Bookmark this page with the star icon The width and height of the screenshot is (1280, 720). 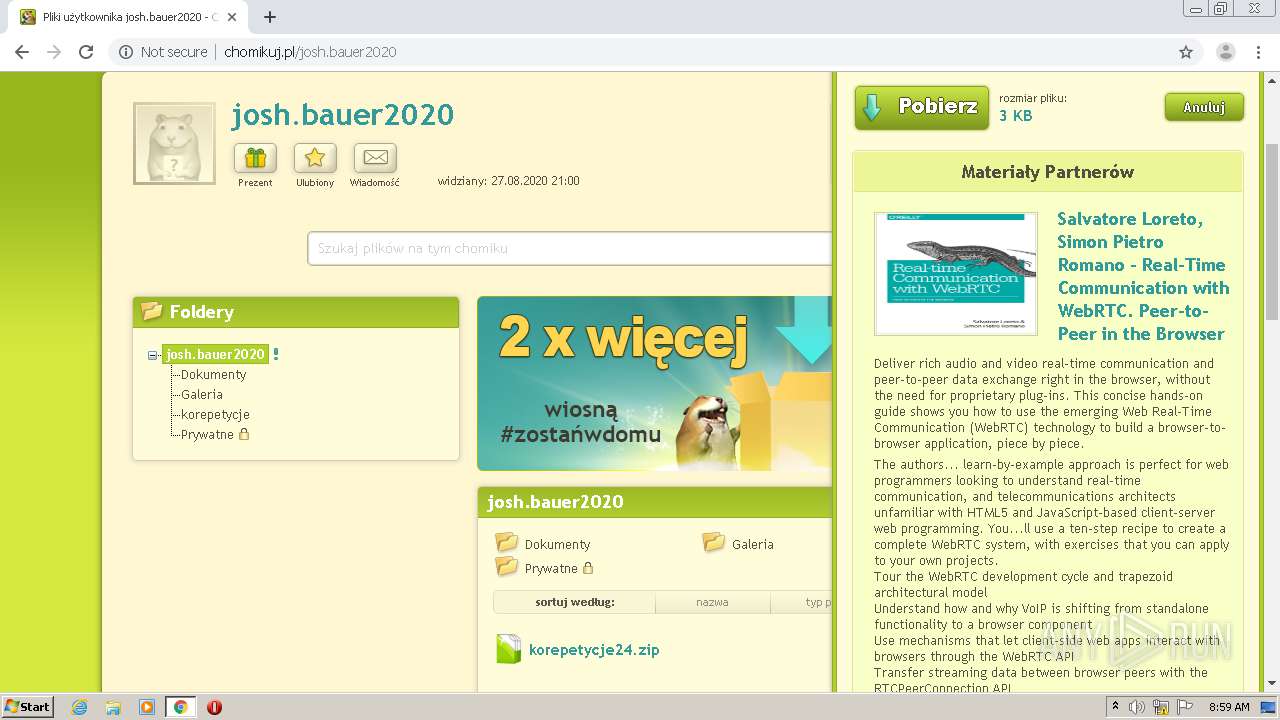(1186, 52)
